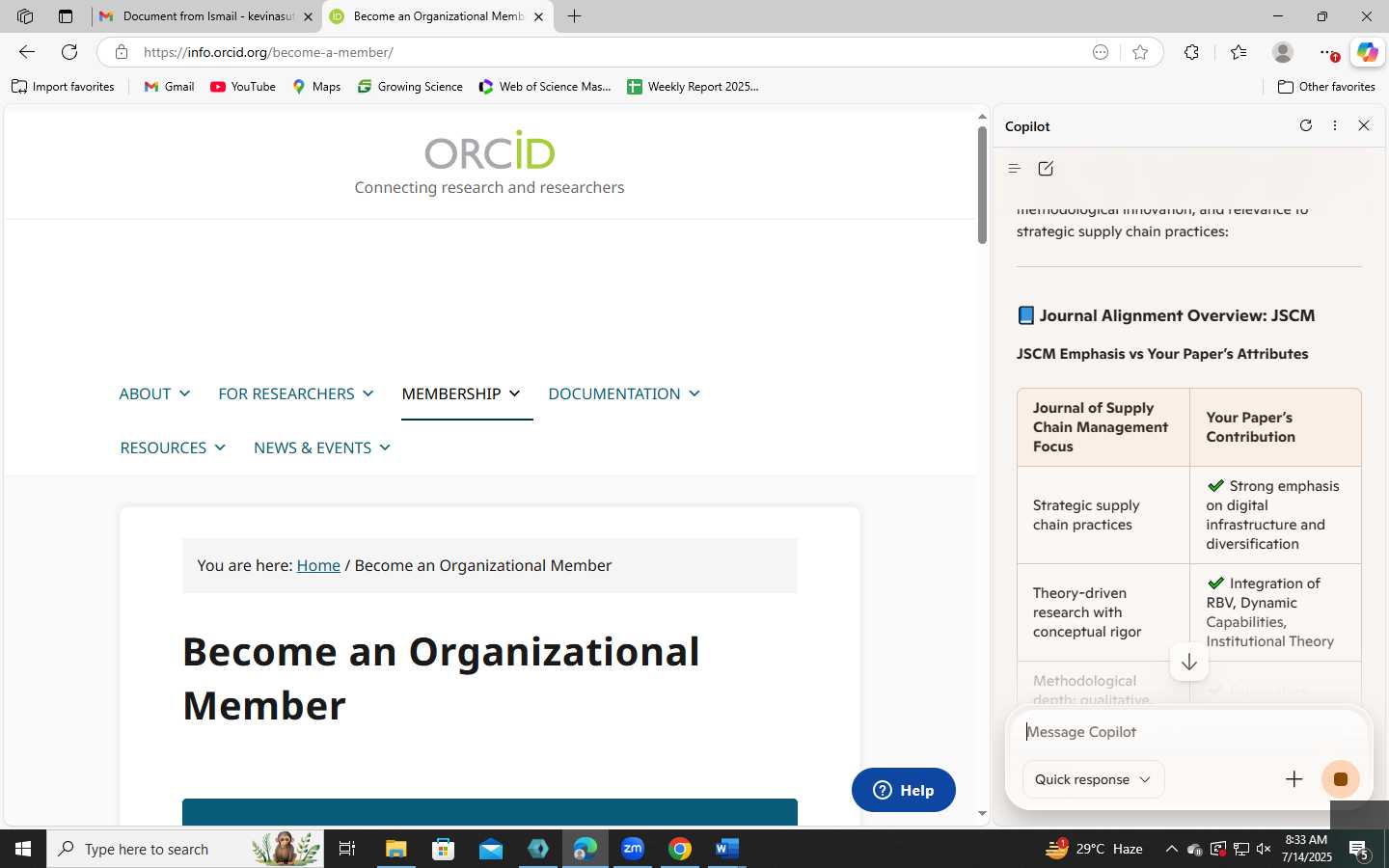
Task: Add this page to favorites star
Action: tap(1140, 52)
